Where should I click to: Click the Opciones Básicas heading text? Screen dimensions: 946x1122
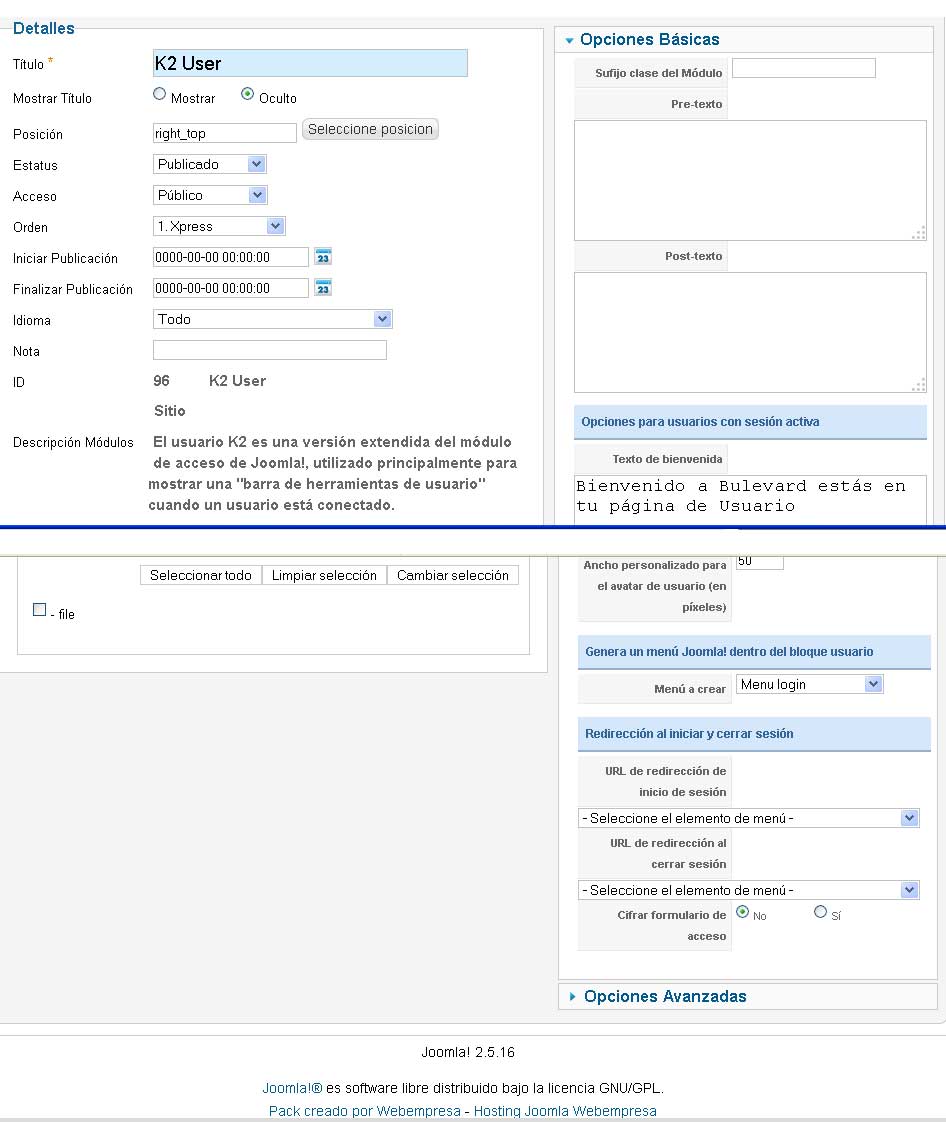pos(649,39)
